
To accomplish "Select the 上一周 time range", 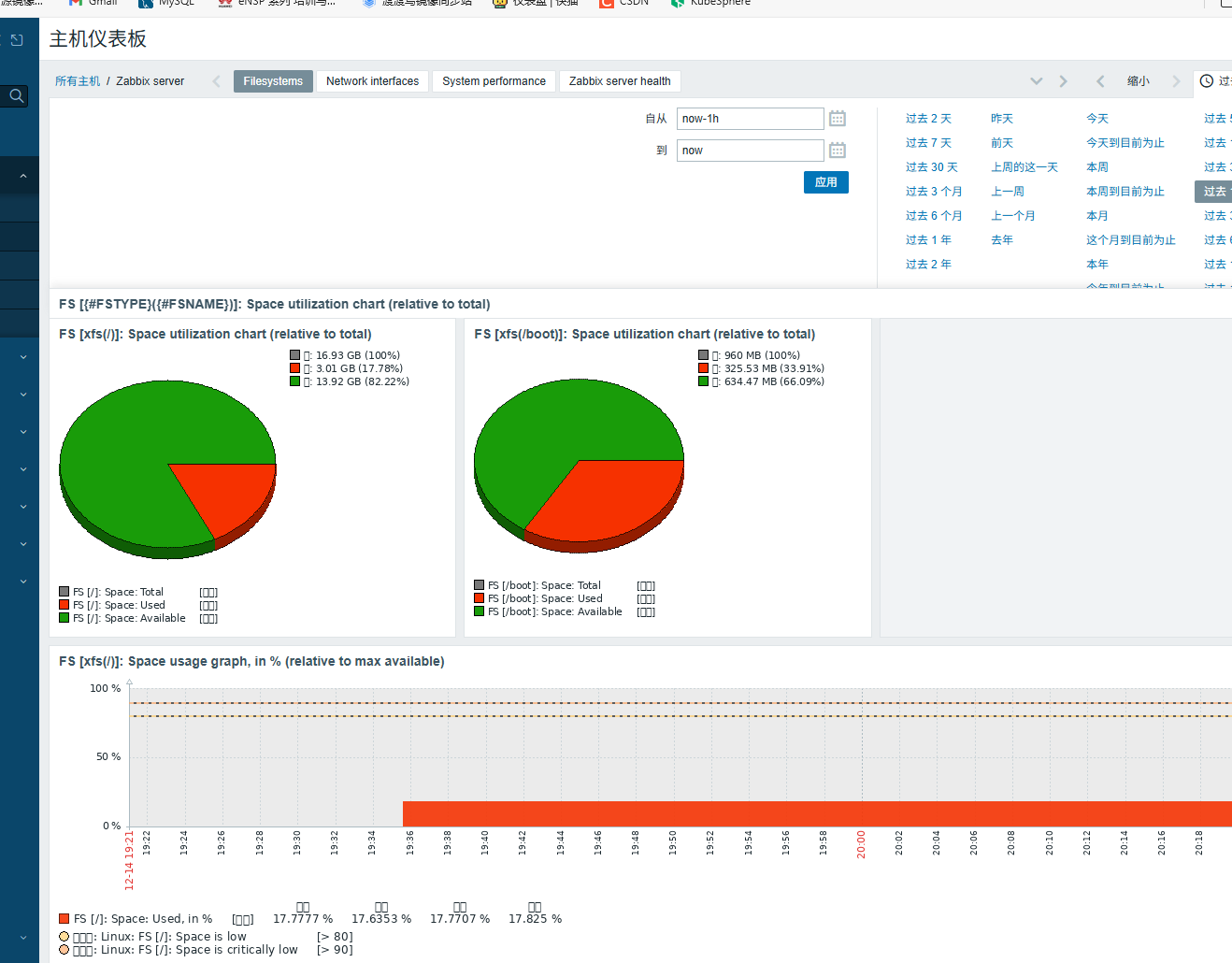I will point(1008,192).
